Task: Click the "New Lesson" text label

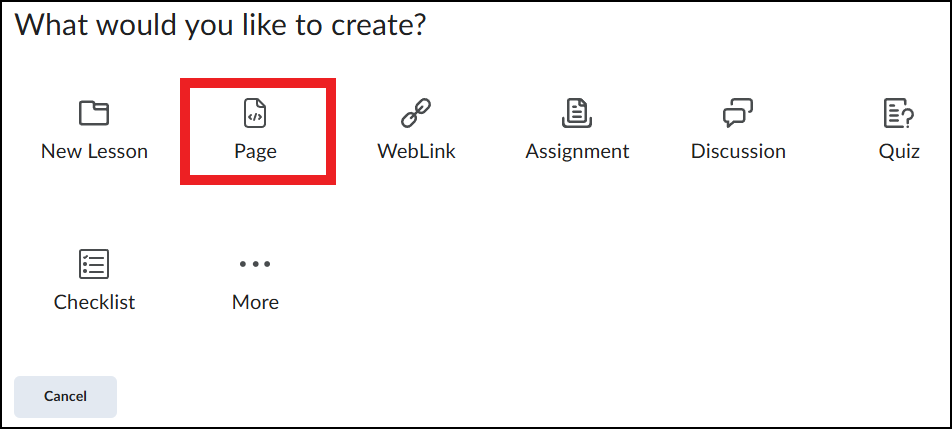Action: [x=94, y=151]
